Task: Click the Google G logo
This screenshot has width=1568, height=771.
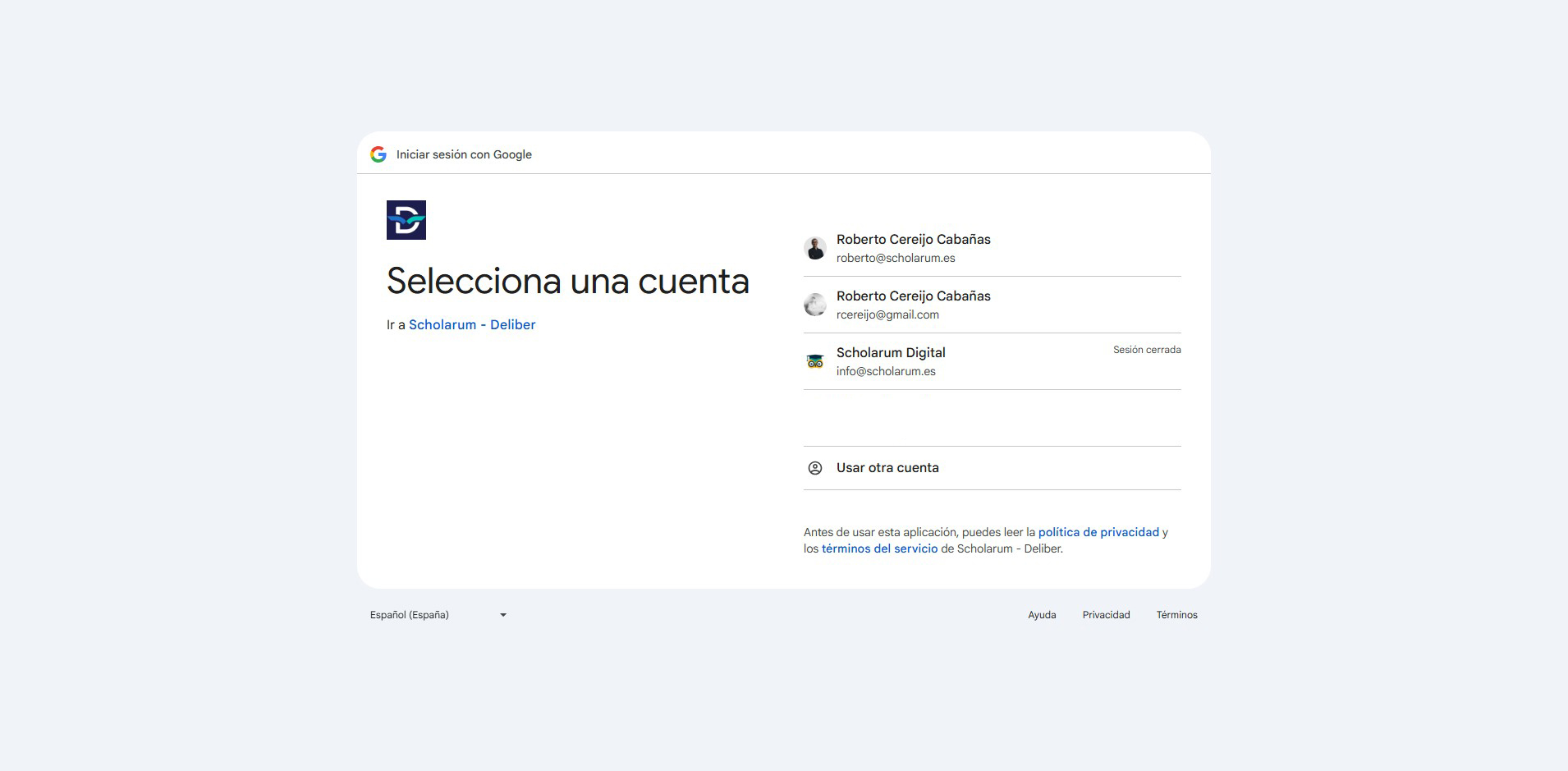Action: (378, 154)
